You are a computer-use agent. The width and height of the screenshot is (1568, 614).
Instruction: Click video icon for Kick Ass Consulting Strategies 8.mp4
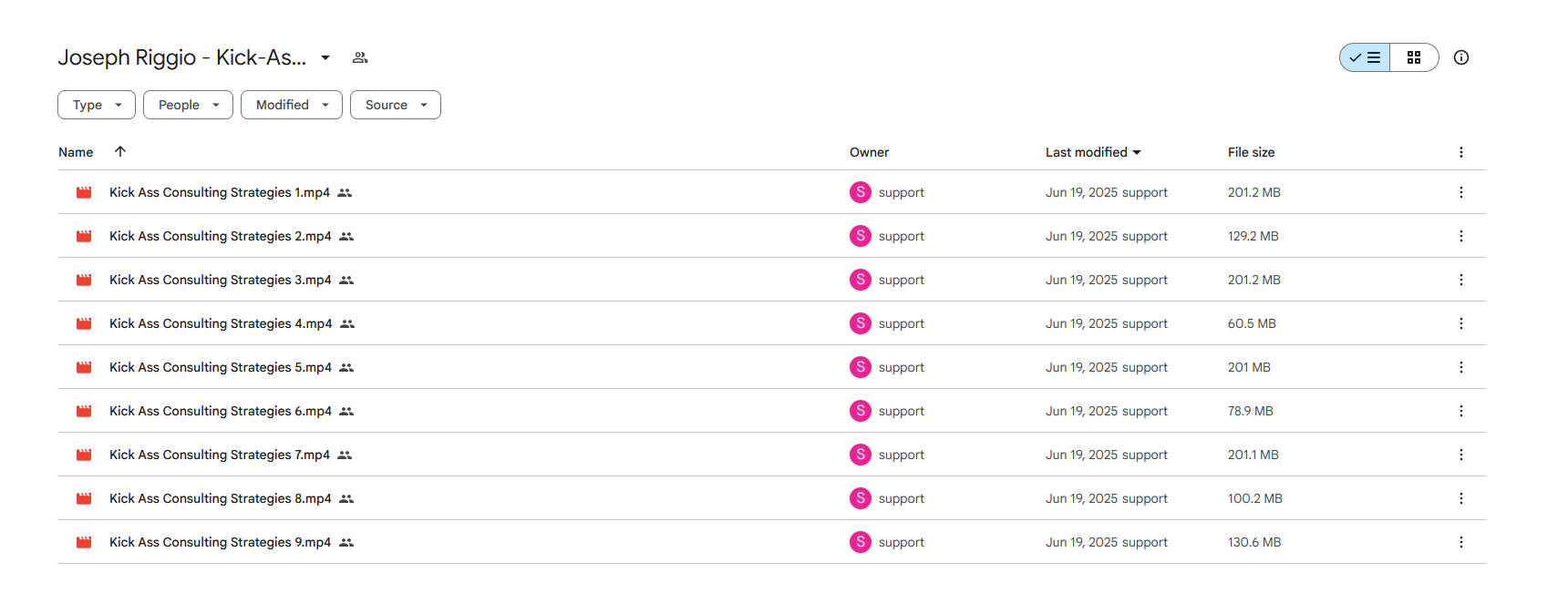pos(84,498)
